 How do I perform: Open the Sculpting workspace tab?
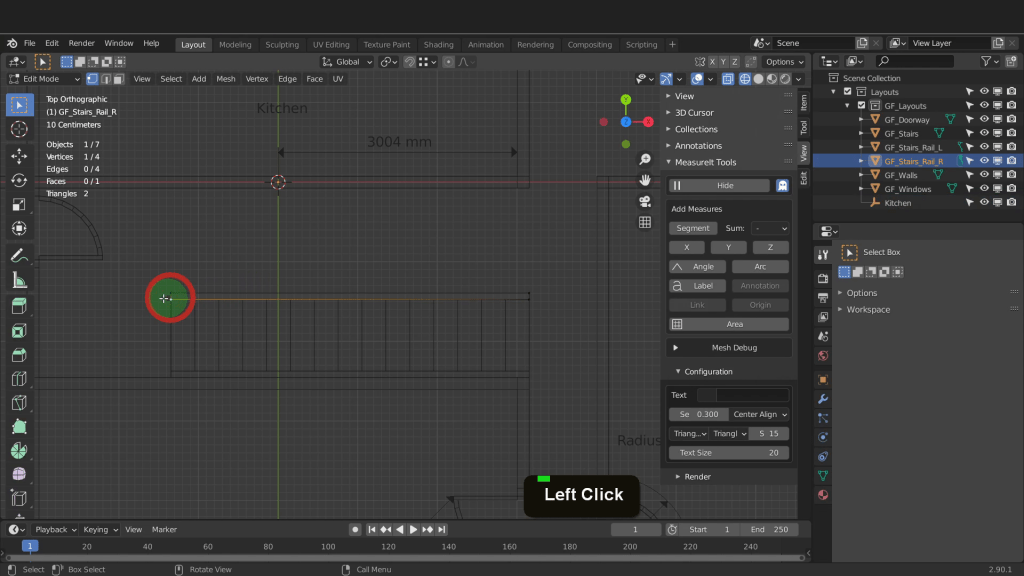(x=281, y=44)
